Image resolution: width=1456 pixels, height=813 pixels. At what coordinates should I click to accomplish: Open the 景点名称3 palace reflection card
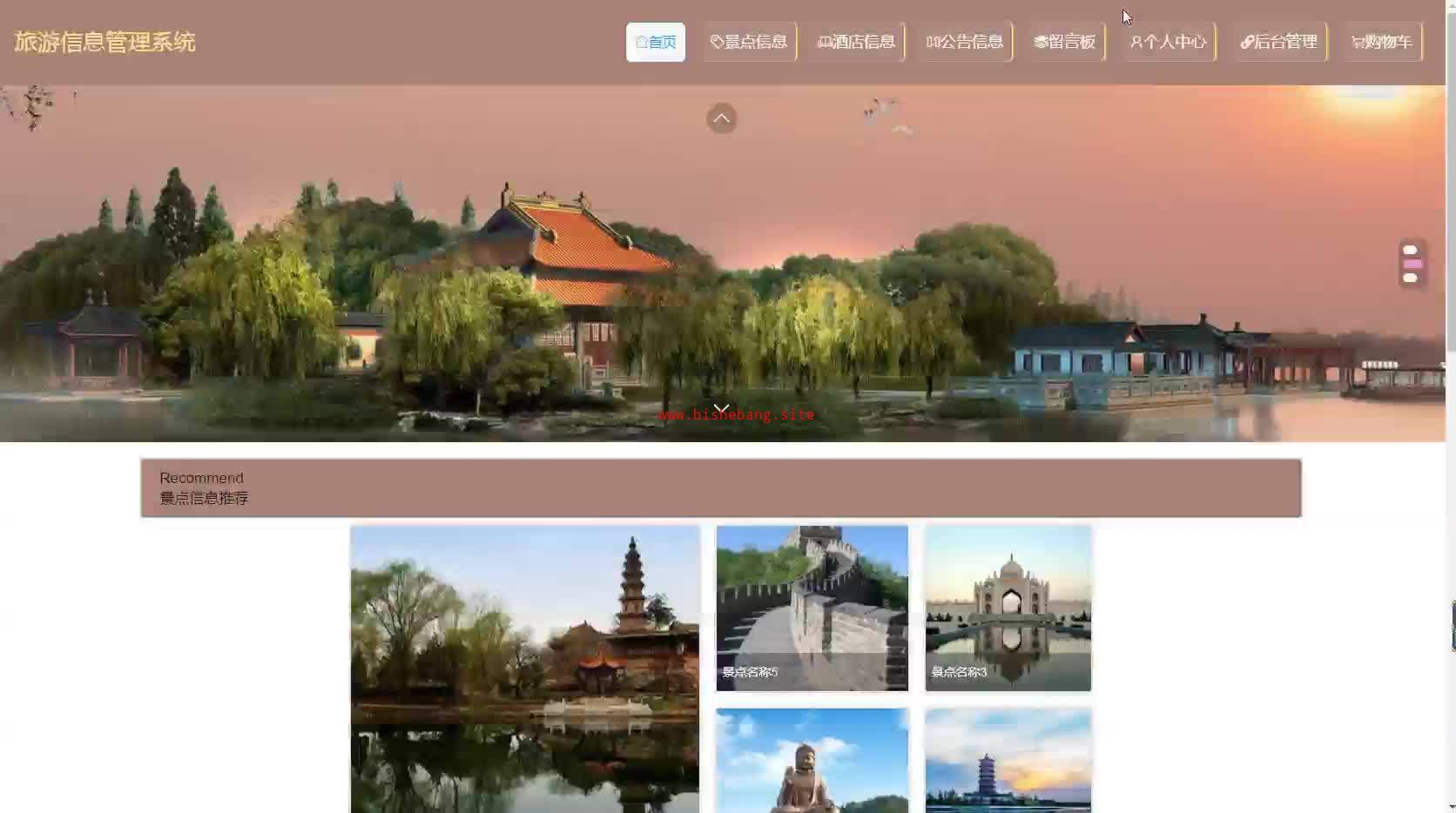[x=1008, y=608]
